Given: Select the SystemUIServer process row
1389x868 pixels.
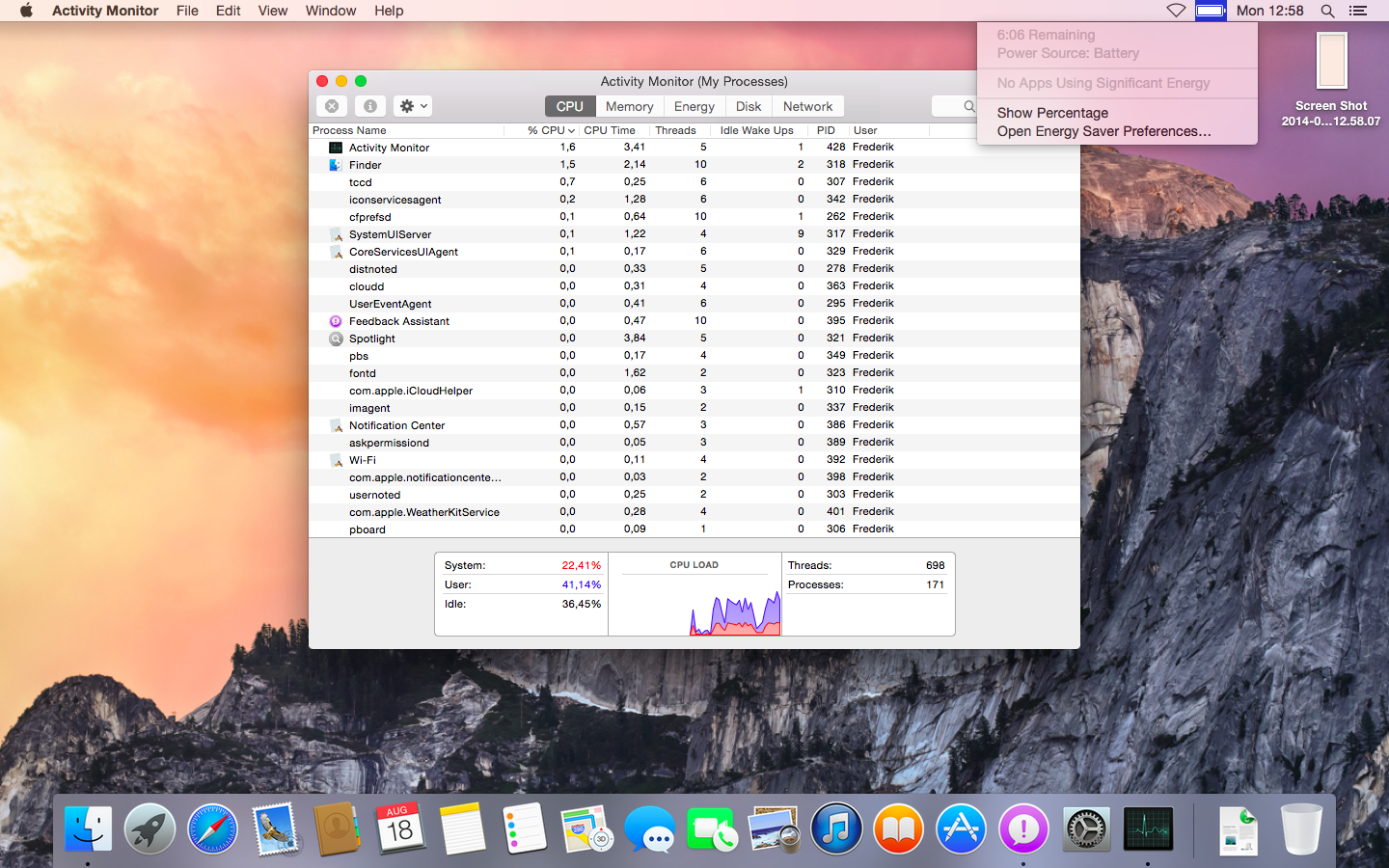Looking at the screenshot, I should tap(694, 234).
